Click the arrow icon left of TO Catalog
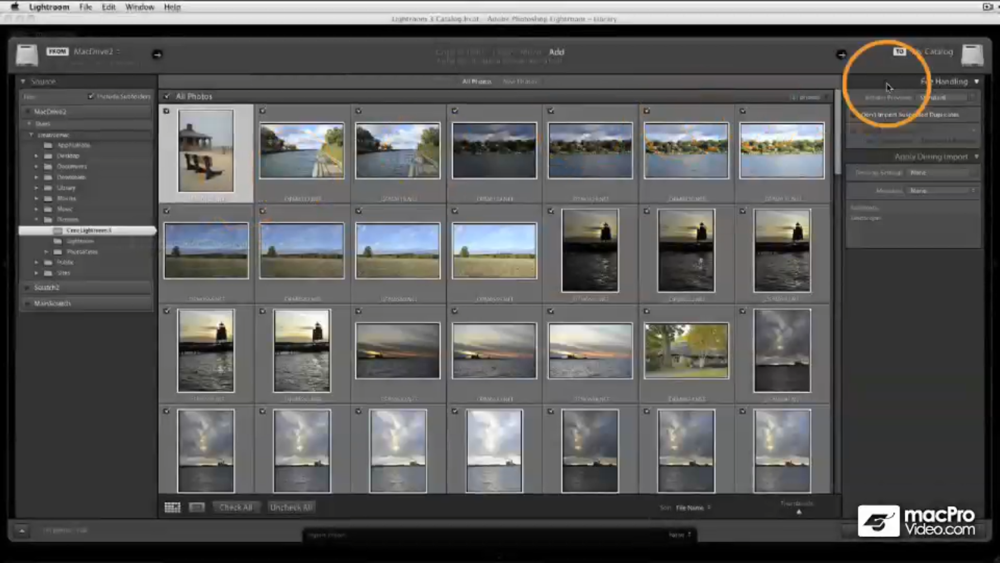 tap(841, 54)
